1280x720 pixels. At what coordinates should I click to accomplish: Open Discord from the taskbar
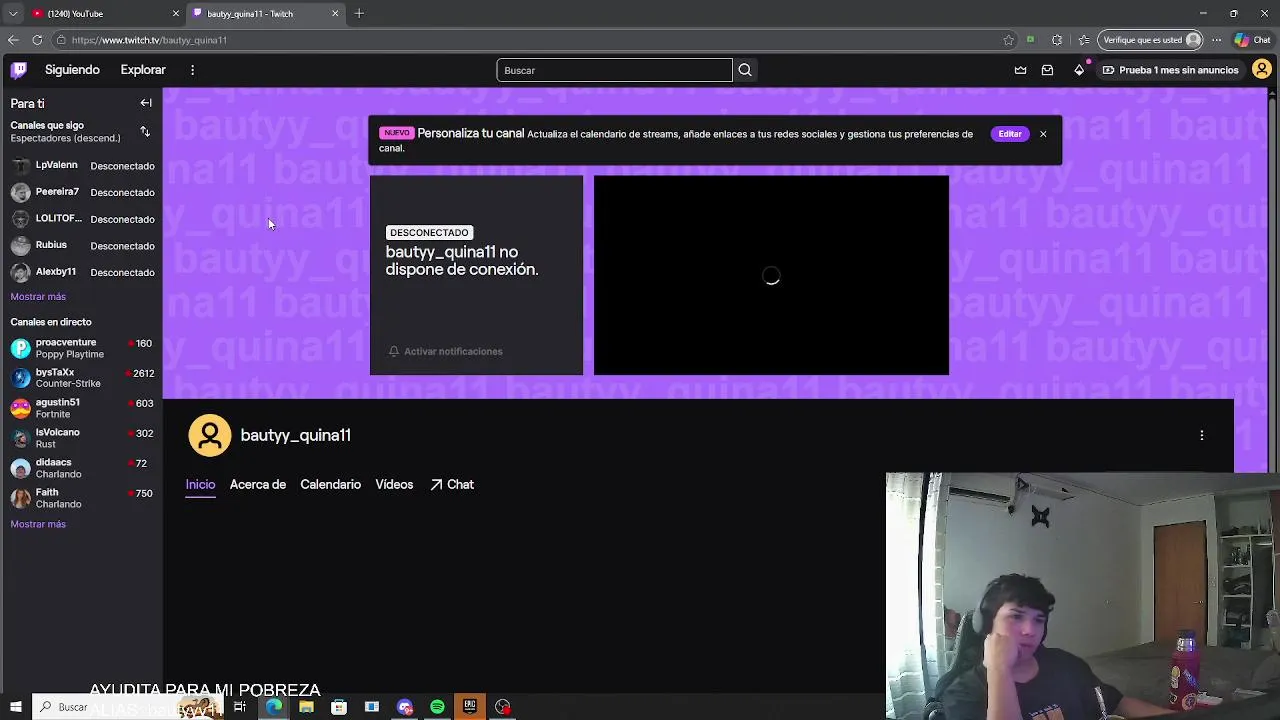(x=404, y=707)
